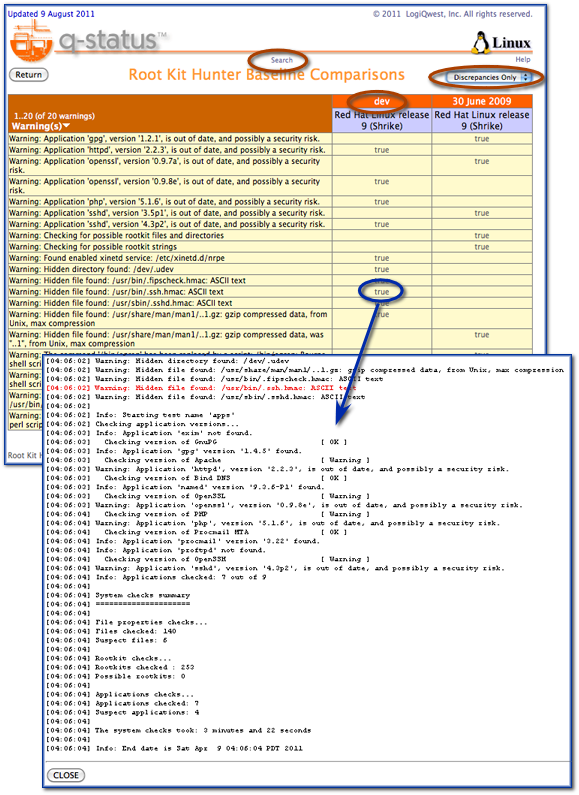Click log line 'Possible rootkits: 0'
The height and width of the screenshot is (795, 579).
(116, 676)
